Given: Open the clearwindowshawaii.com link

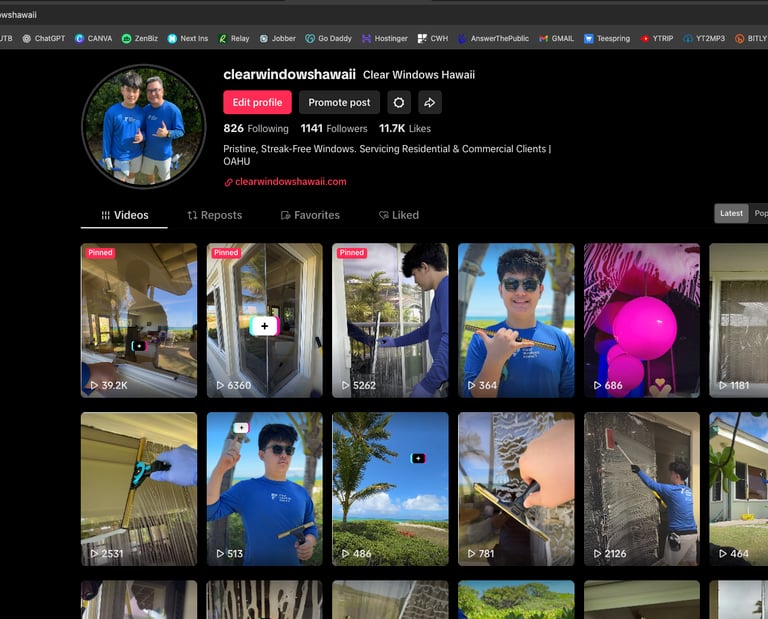Looking at the screenshot, I should coord(286,182).
